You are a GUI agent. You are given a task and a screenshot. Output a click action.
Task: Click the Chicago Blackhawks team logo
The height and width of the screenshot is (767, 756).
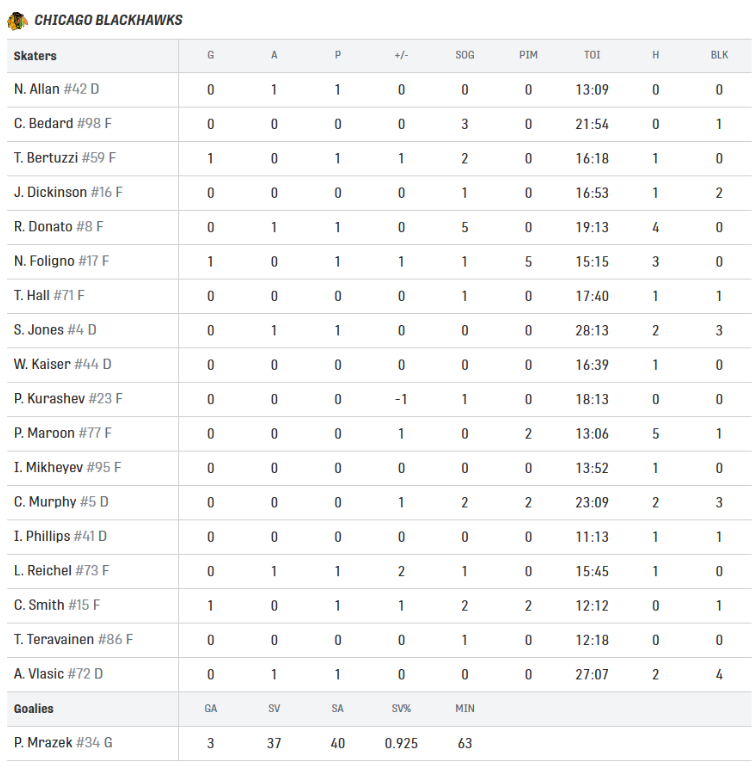tap(17, 20)
